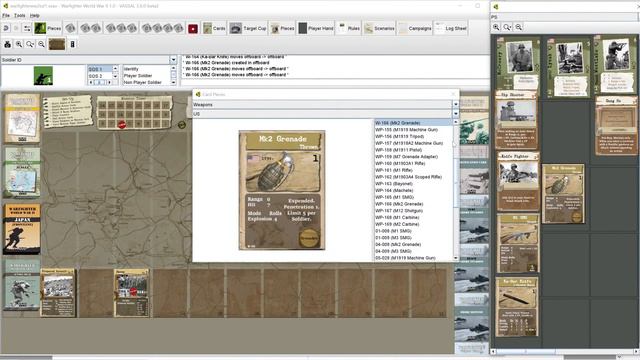Screen dimensions: 640x360
Task: Open the Scenarios chart
Action: point(380,28)
